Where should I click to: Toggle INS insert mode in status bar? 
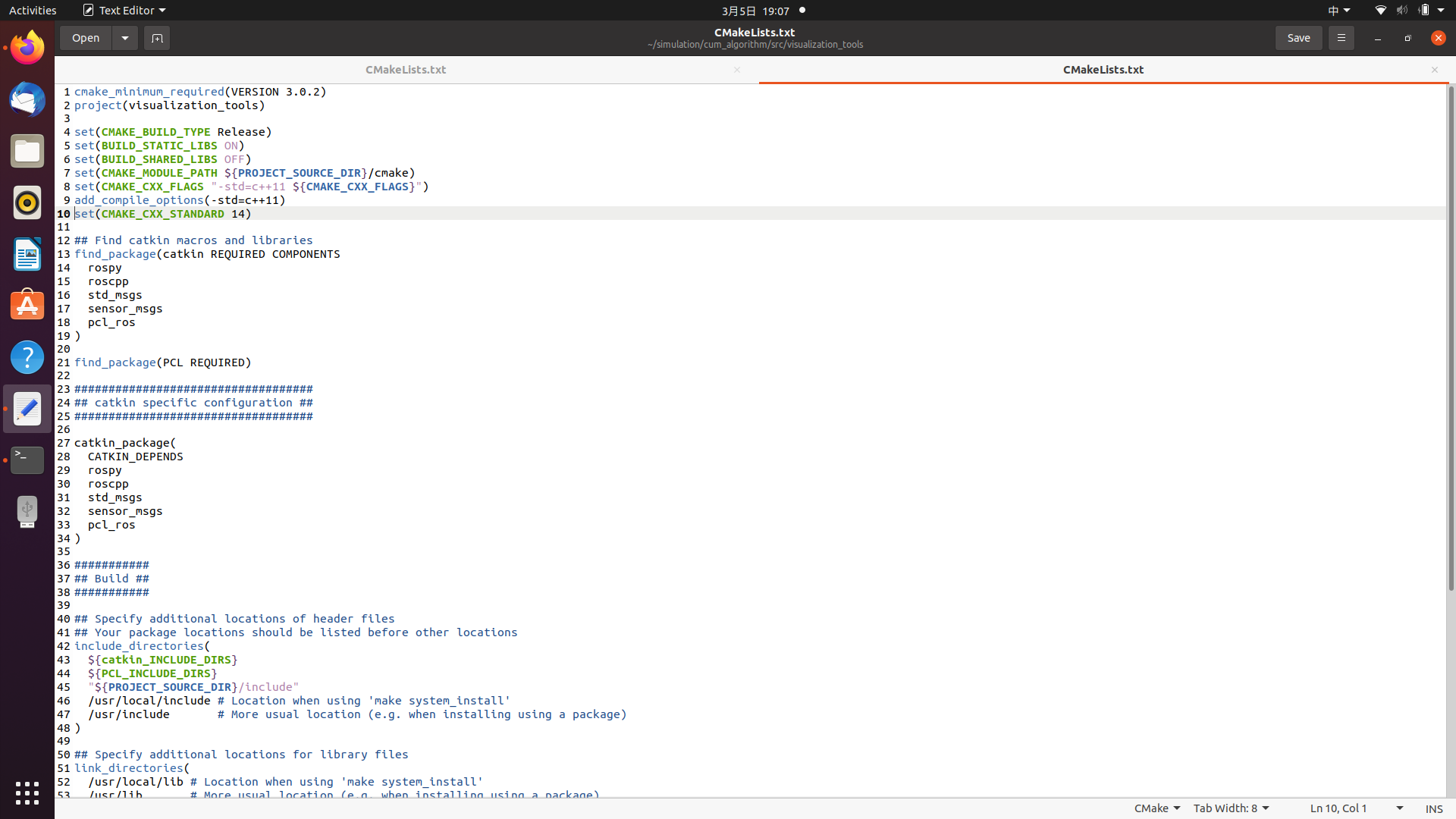[1435, 808]
